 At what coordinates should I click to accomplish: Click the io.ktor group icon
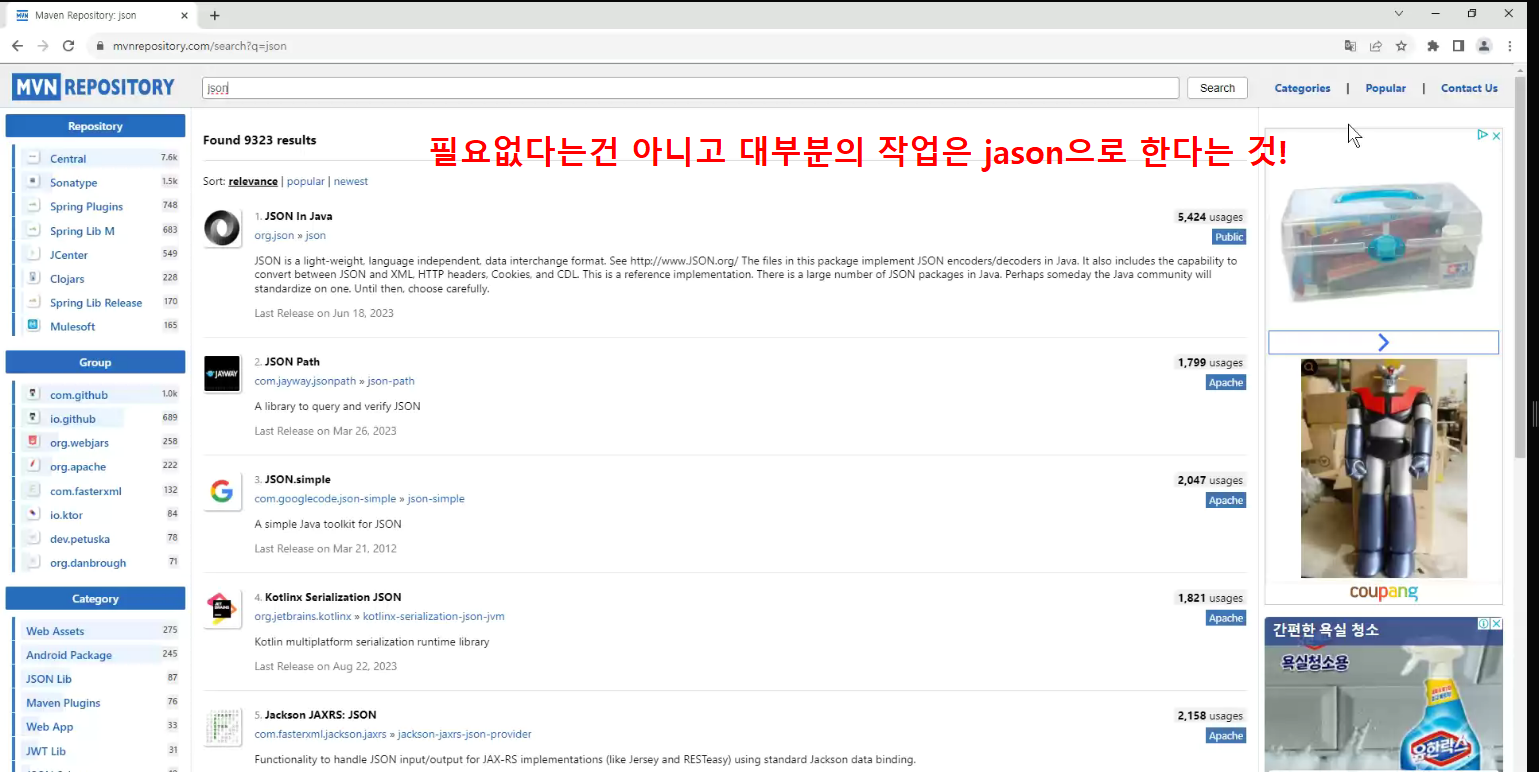tap(33, 514)
